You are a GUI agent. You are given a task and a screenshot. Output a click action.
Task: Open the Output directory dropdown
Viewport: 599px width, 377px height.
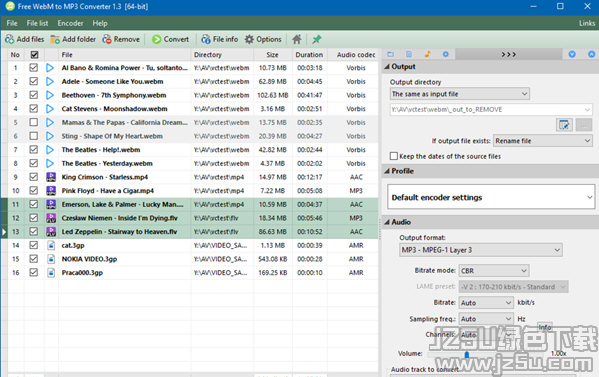(460, 94)
